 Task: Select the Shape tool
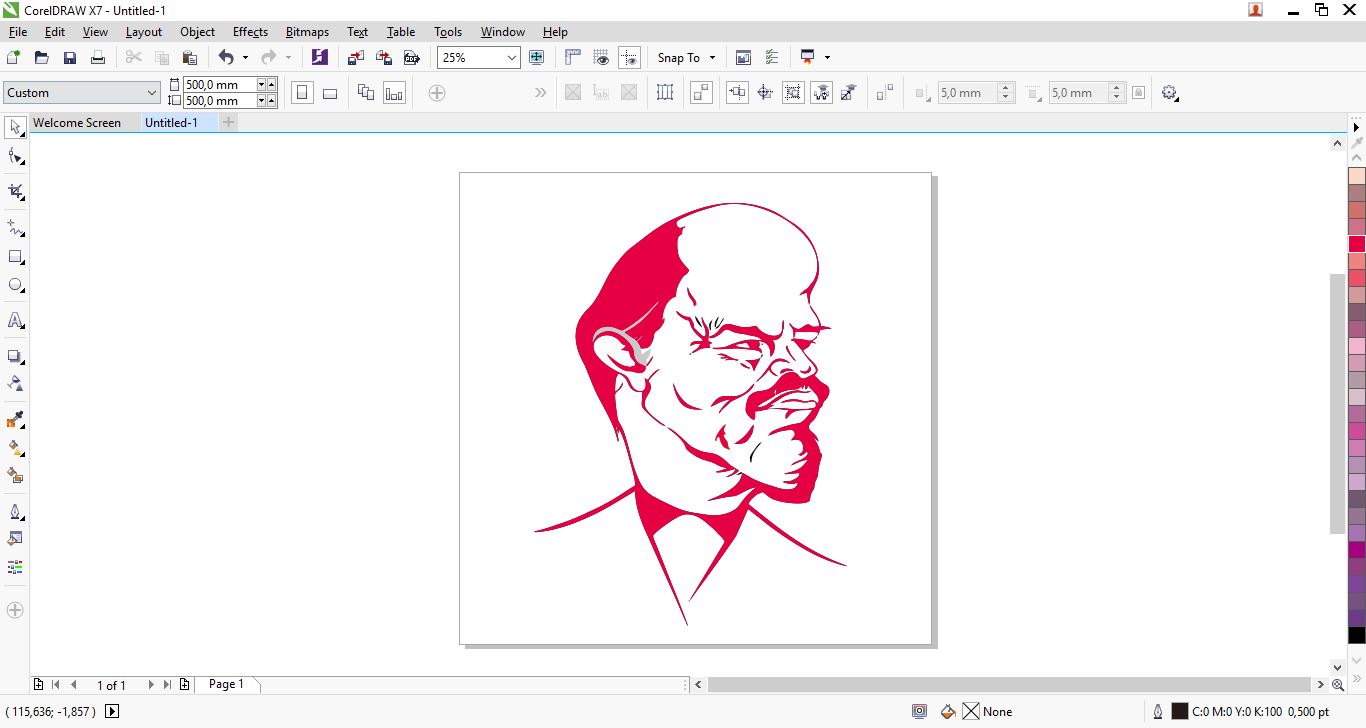[15, 157]
